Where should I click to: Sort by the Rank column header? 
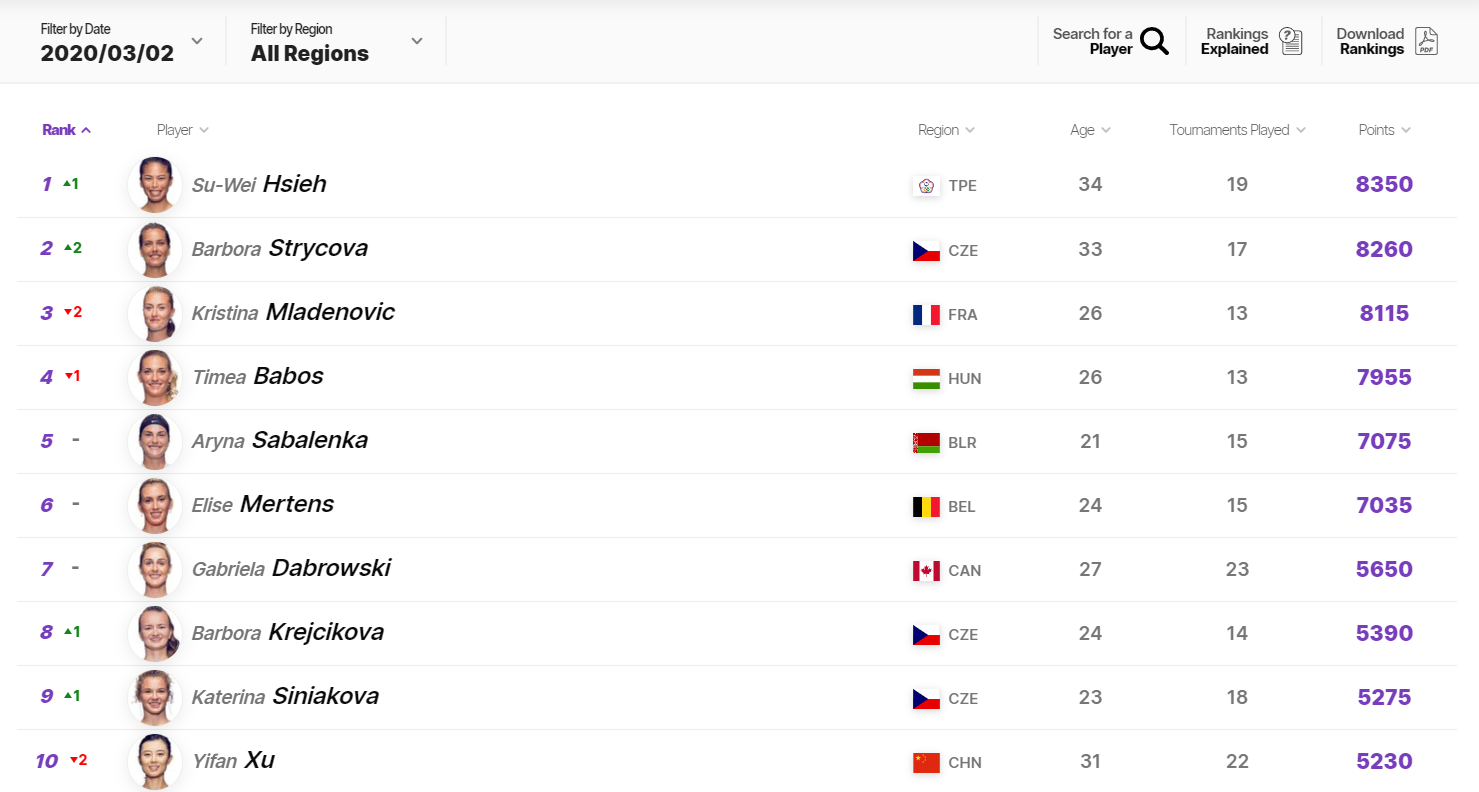(x=67, y=130)
